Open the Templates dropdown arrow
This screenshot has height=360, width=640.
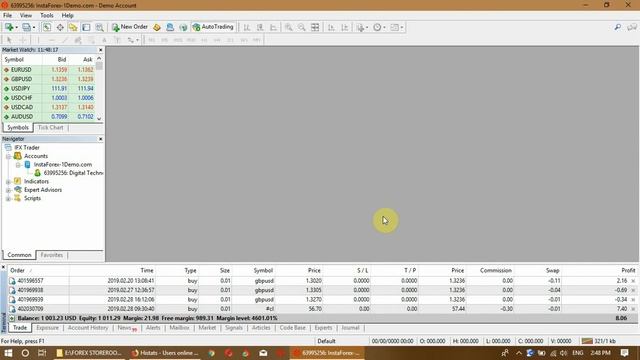coord(402,28)
